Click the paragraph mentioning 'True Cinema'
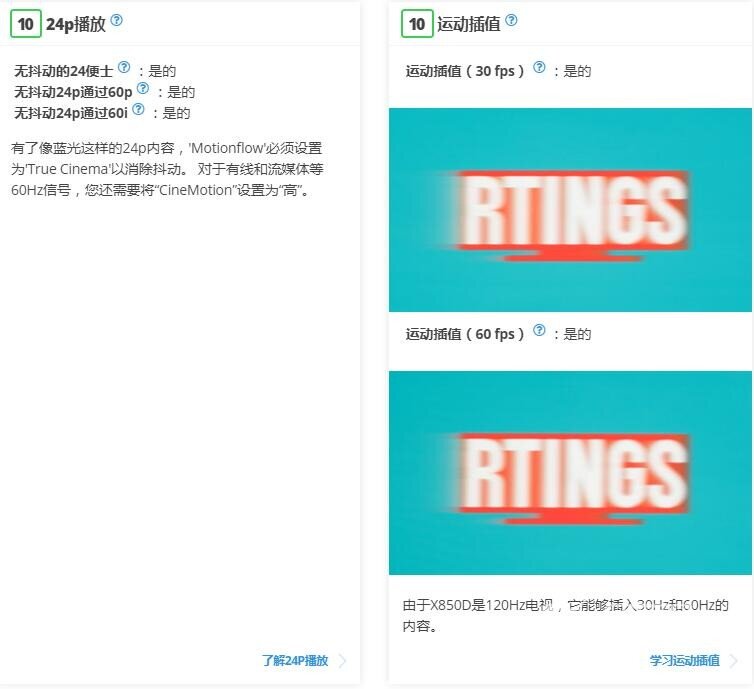This screenshot has width=754, height=689. [x=167, y=169]
